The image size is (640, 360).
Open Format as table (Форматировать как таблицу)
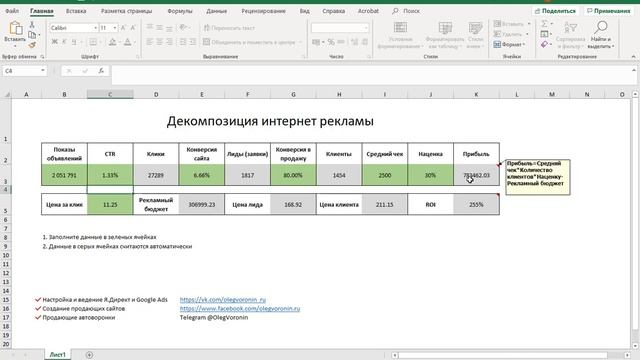tap(445, 35)
